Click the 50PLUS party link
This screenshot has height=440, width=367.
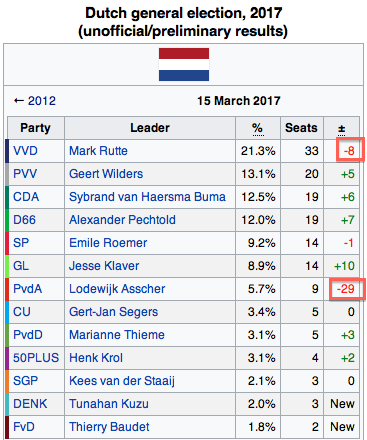pos(36,358)
